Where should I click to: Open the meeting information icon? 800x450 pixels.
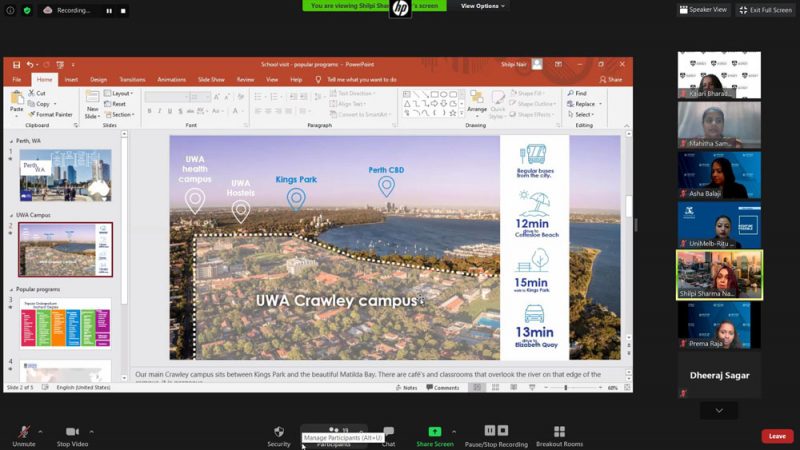(x=10, y=10)
